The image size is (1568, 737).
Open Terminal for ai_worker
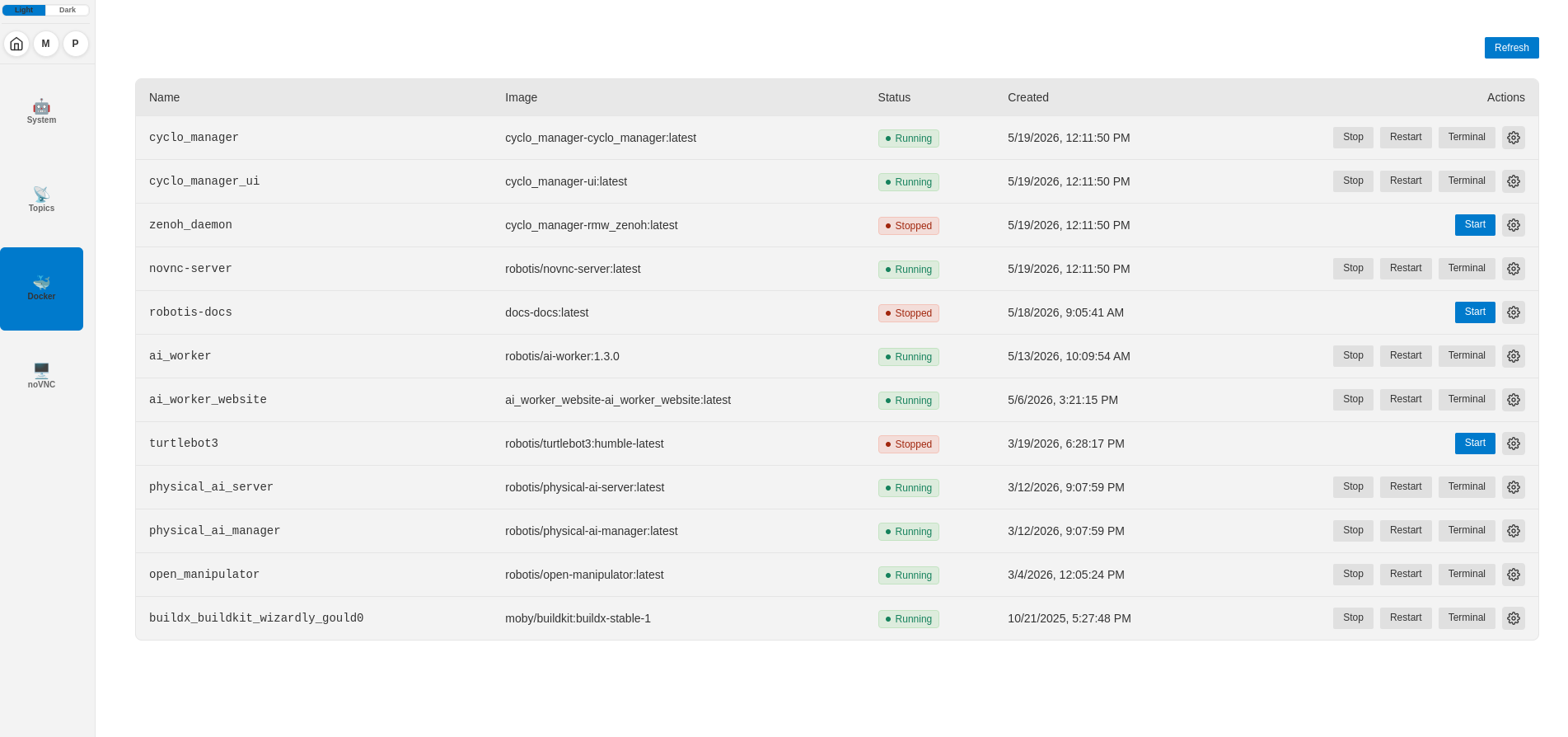point(1467,356)
